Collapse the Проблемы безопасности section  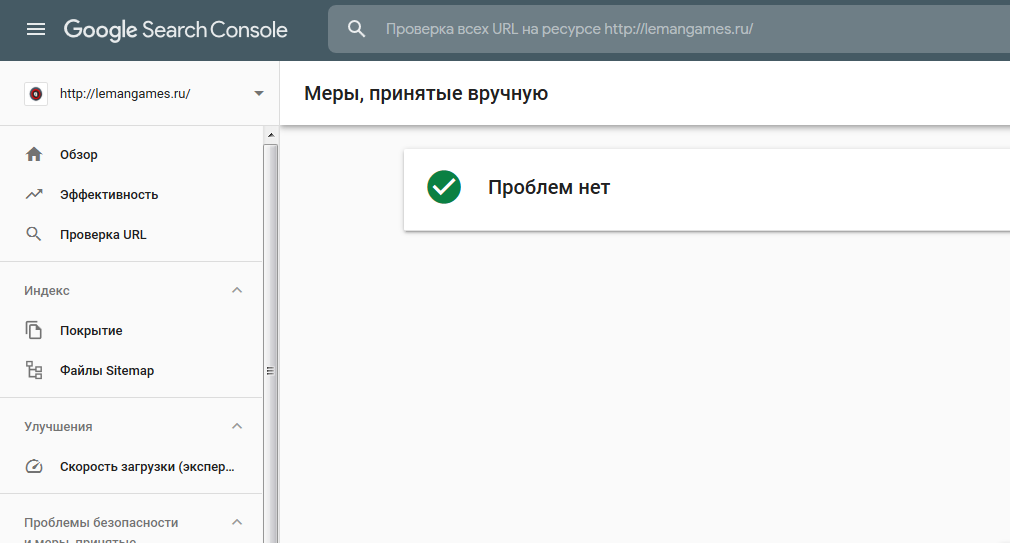(237, 523)
